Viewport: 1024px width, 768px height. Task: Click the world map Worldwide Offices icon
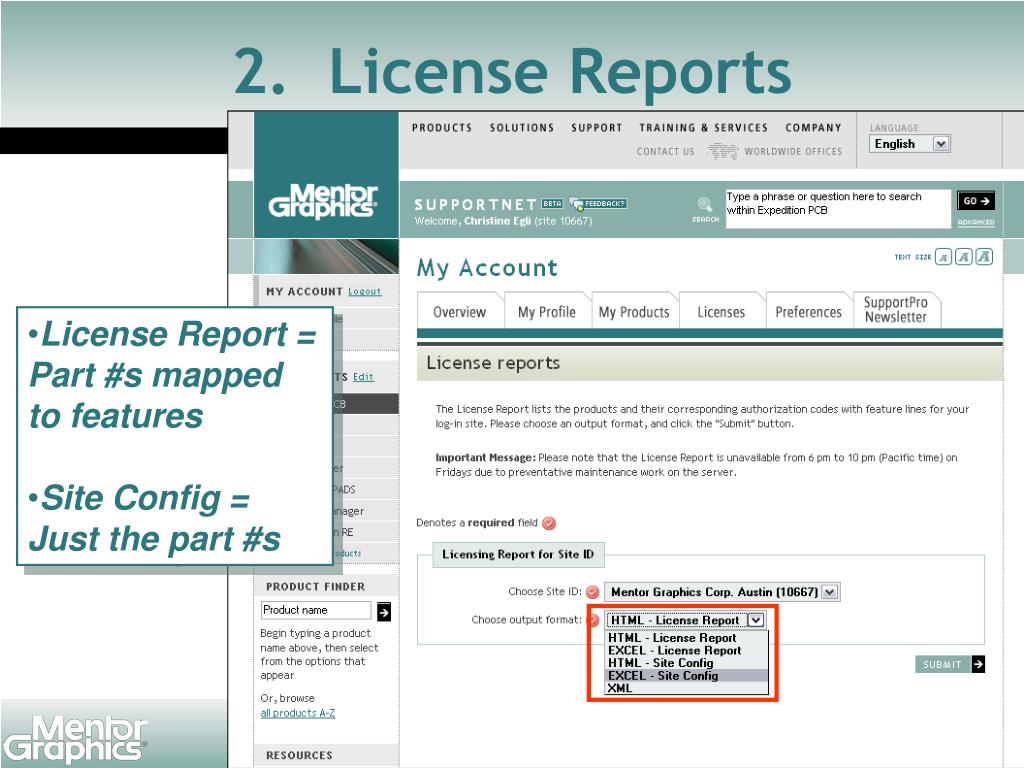tap(722, 152)
